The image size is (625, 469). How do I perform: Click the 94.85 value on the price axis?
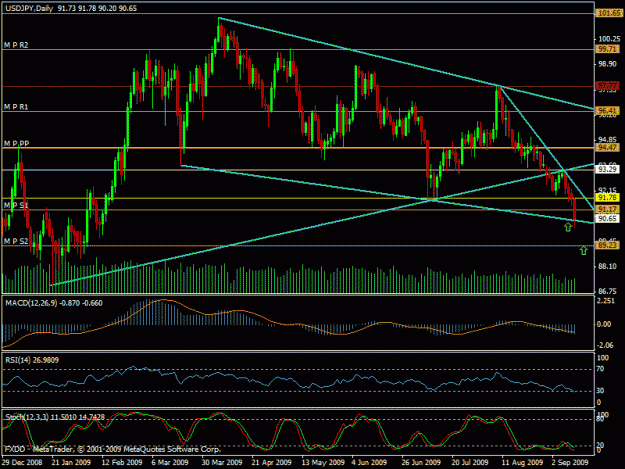[607, 140]
